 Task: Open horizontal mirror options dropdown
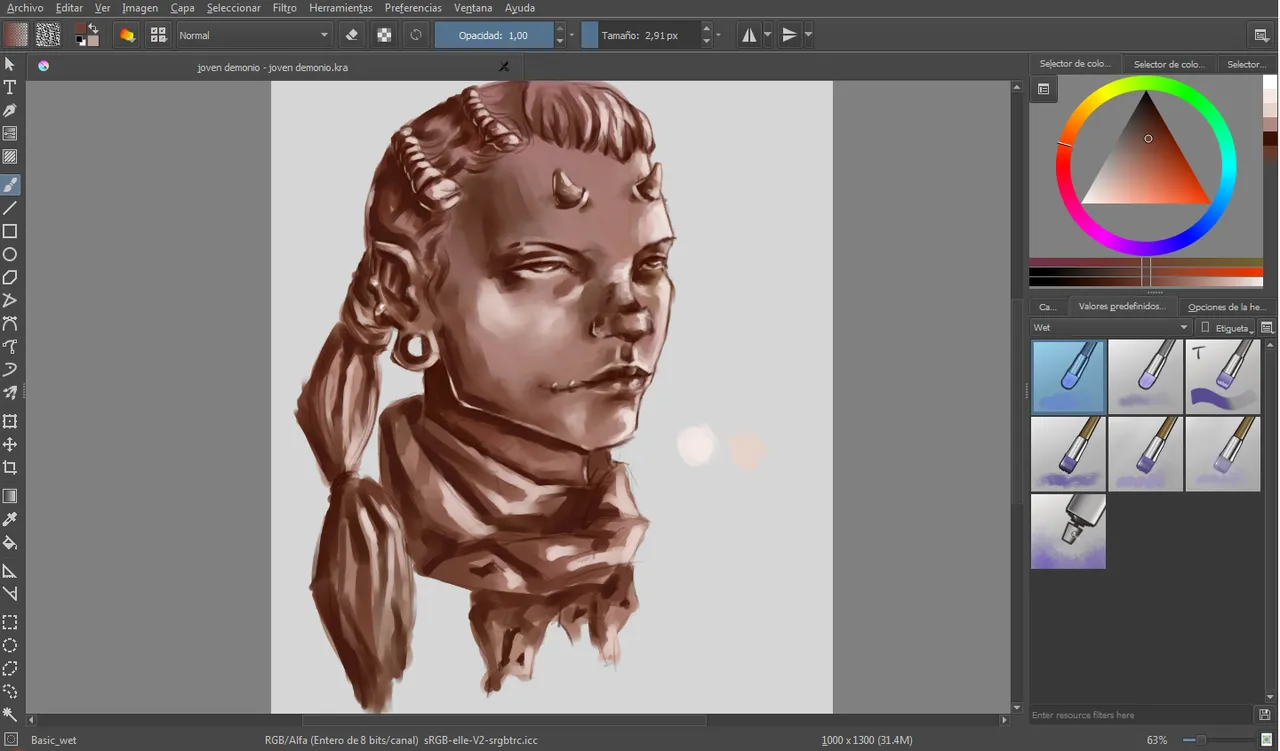pyautogui.click(x=768, y=35)
